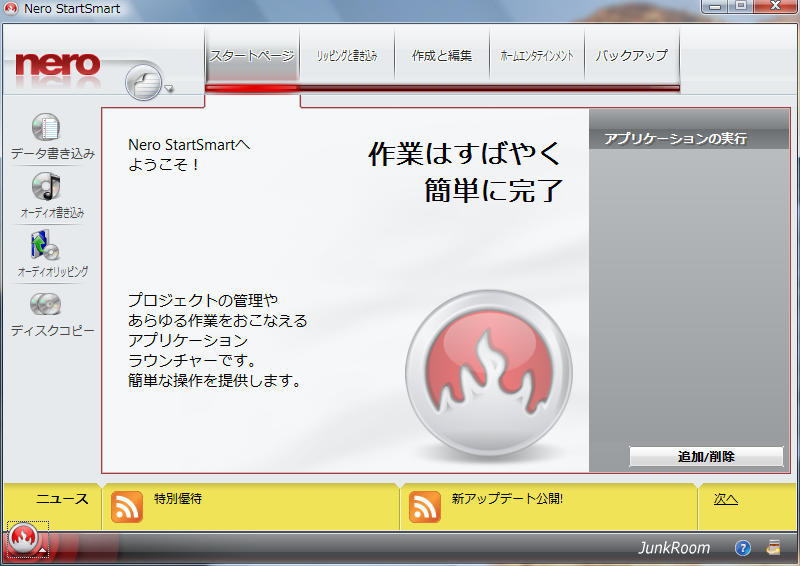800x566 pixels.
Task: Open the 特別優待 news item
Action: 178,498
